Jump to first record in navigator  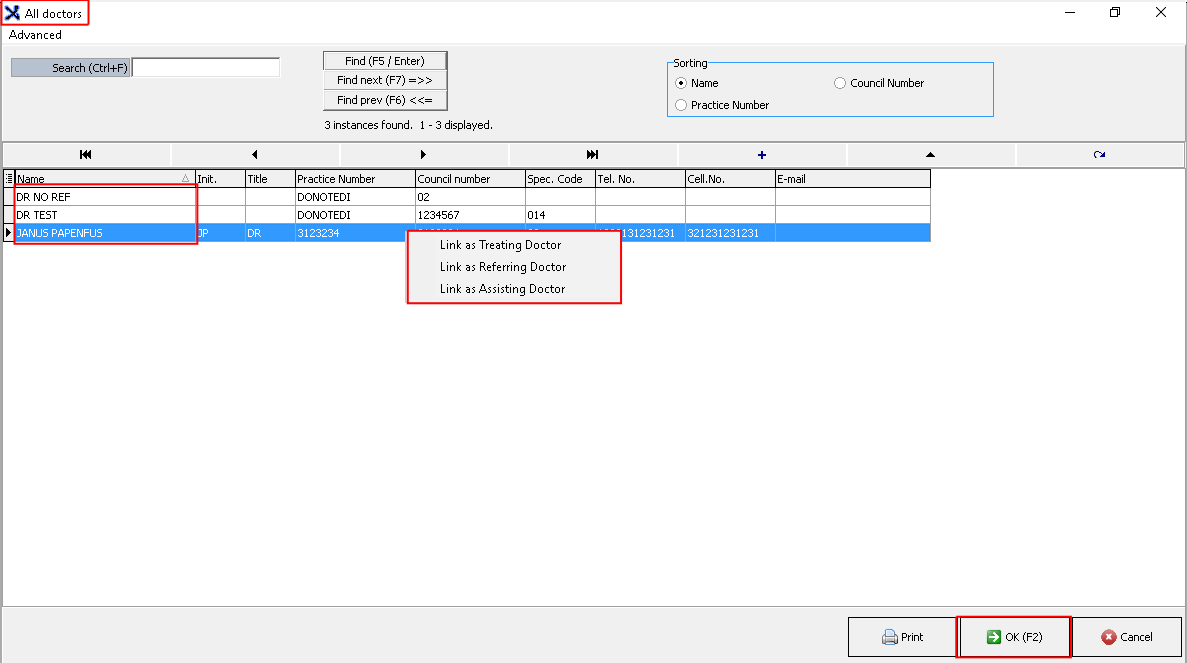pos(86,155)
